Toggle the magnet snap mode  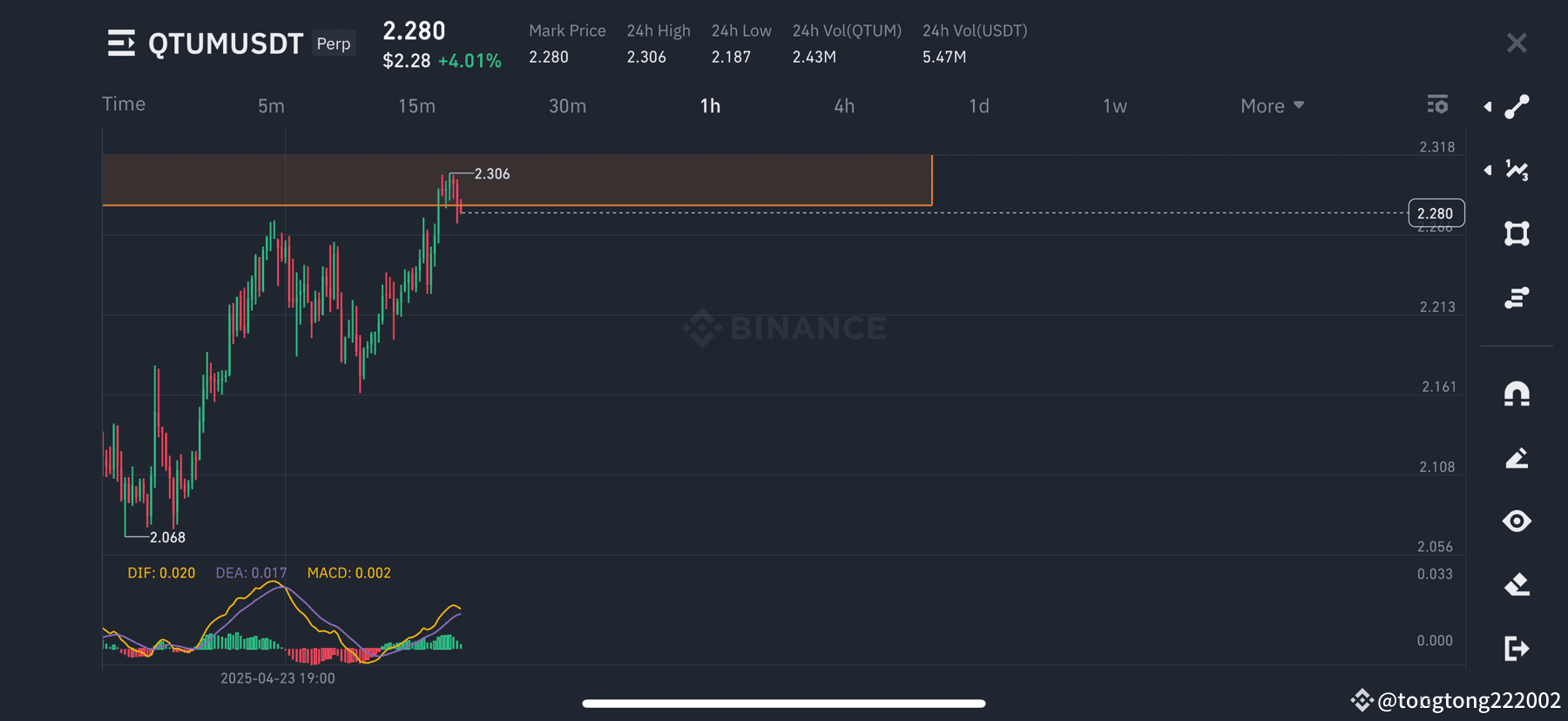(x=1517, y=394)
